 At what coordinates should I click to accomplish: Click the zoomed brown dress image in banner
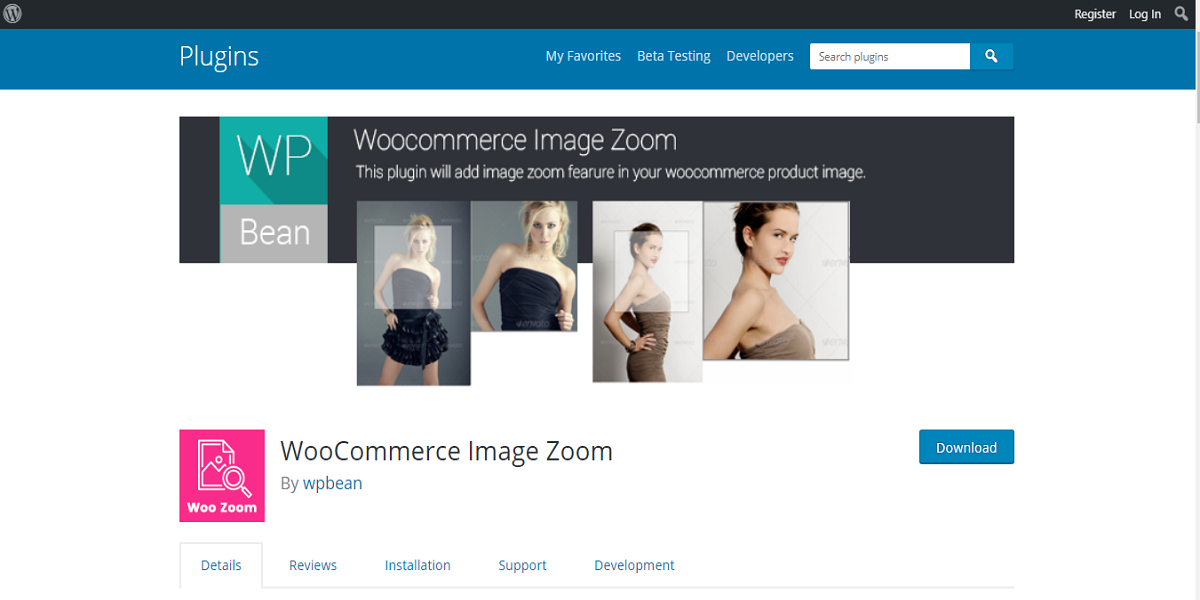tap(776, 281)
